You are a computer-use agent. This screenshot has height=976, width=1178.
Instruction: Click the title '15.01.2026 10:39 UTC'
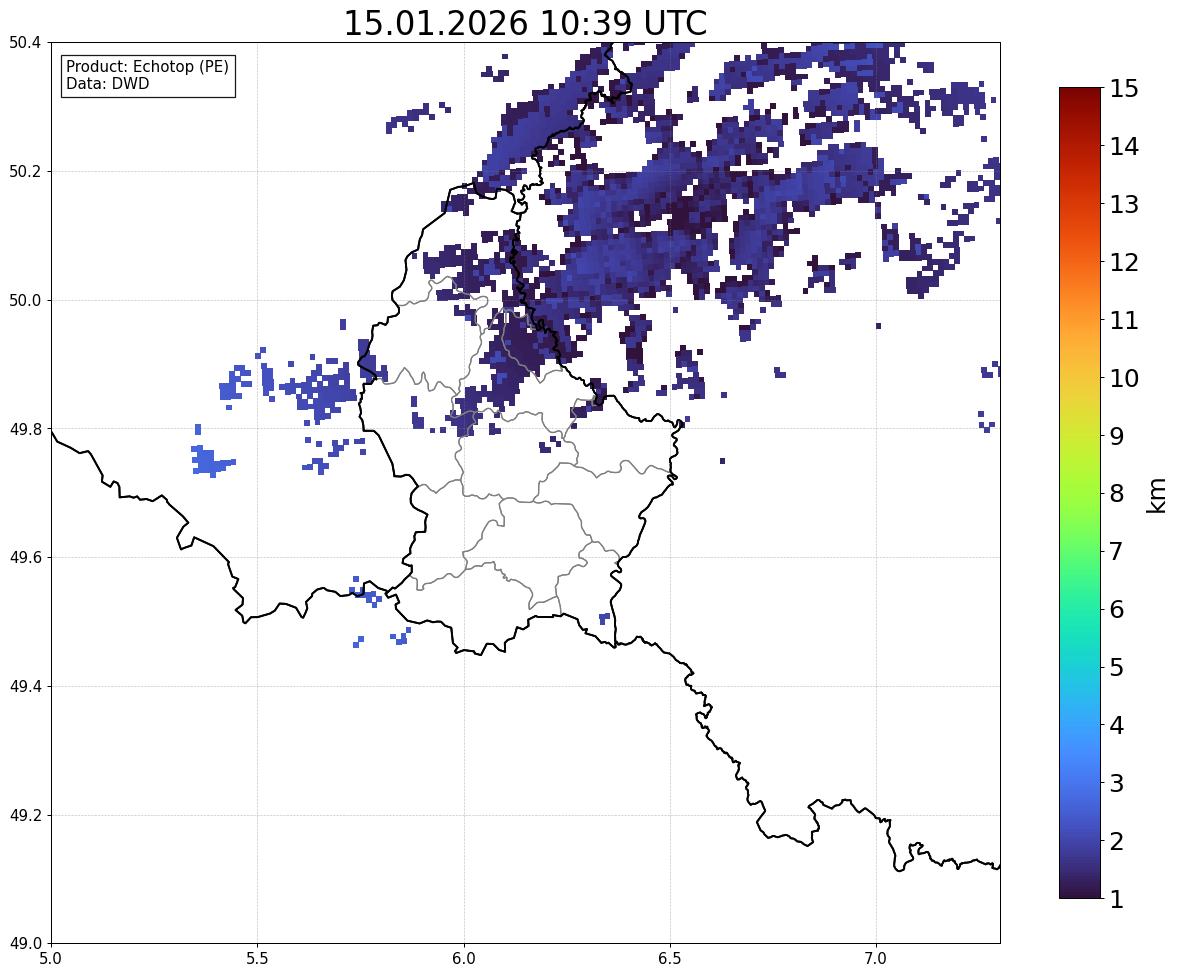[x=525, y=23]
